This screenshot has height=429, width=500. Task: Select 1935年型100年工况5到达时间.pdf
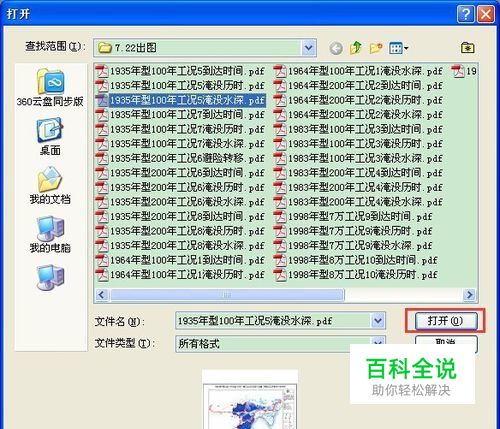coord(180,71)
